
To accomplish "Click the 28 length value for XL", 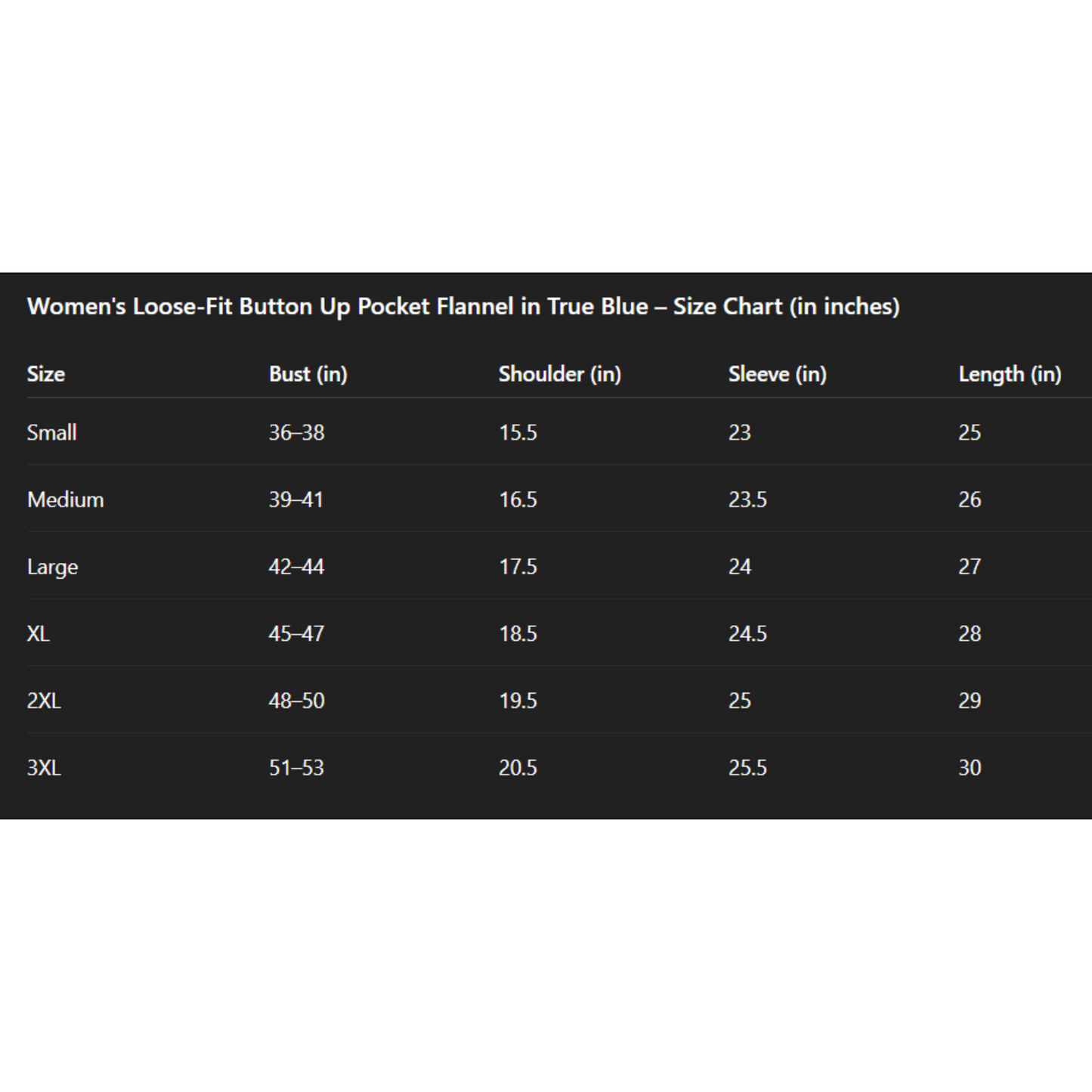I will pos(970,633).
